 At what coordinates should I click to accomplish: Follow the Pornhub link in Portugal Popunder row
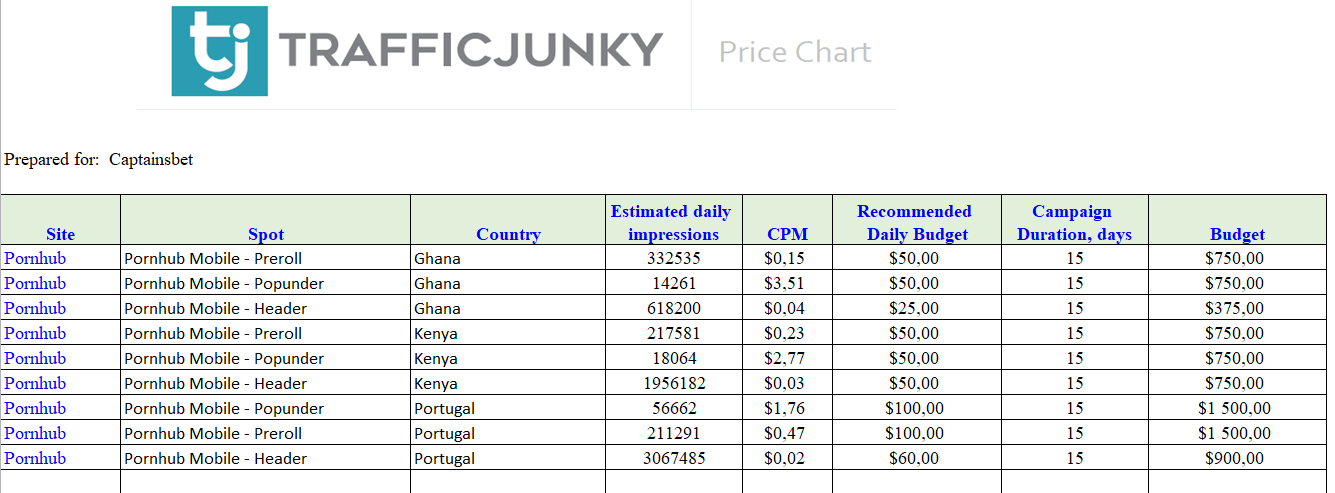[35, 408]
